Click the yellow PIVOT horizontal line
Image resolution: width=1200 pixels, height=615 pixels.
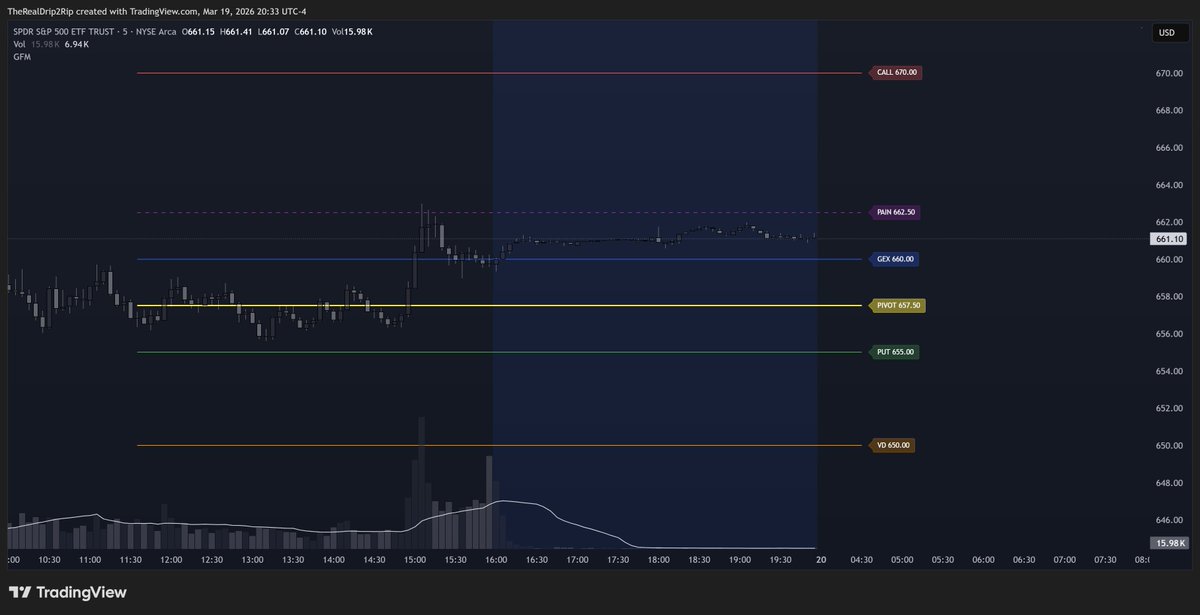[498, 305]
